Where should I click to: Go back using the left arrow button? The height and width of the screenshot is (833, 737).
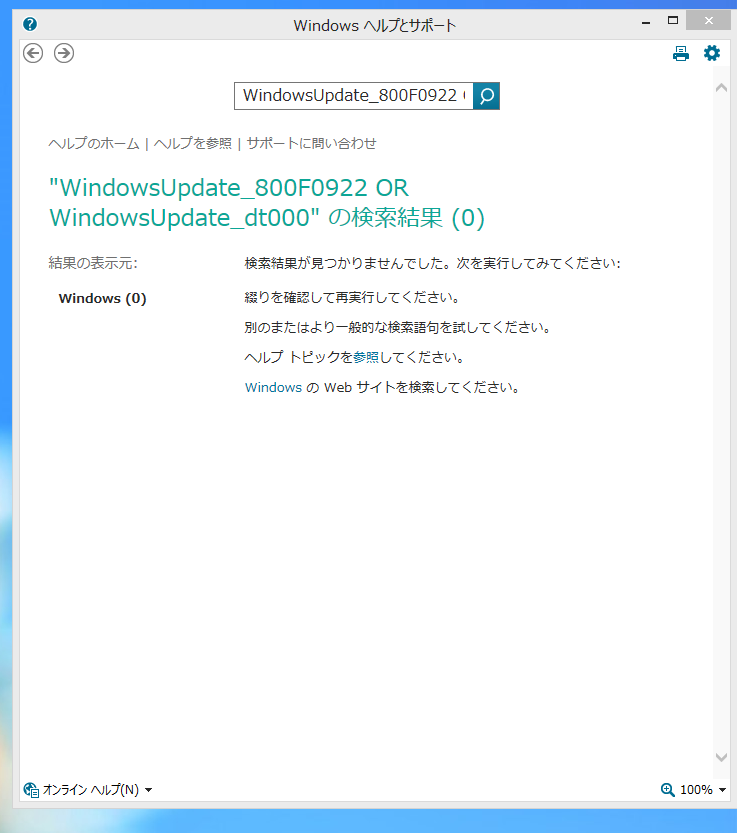[33, 53]
